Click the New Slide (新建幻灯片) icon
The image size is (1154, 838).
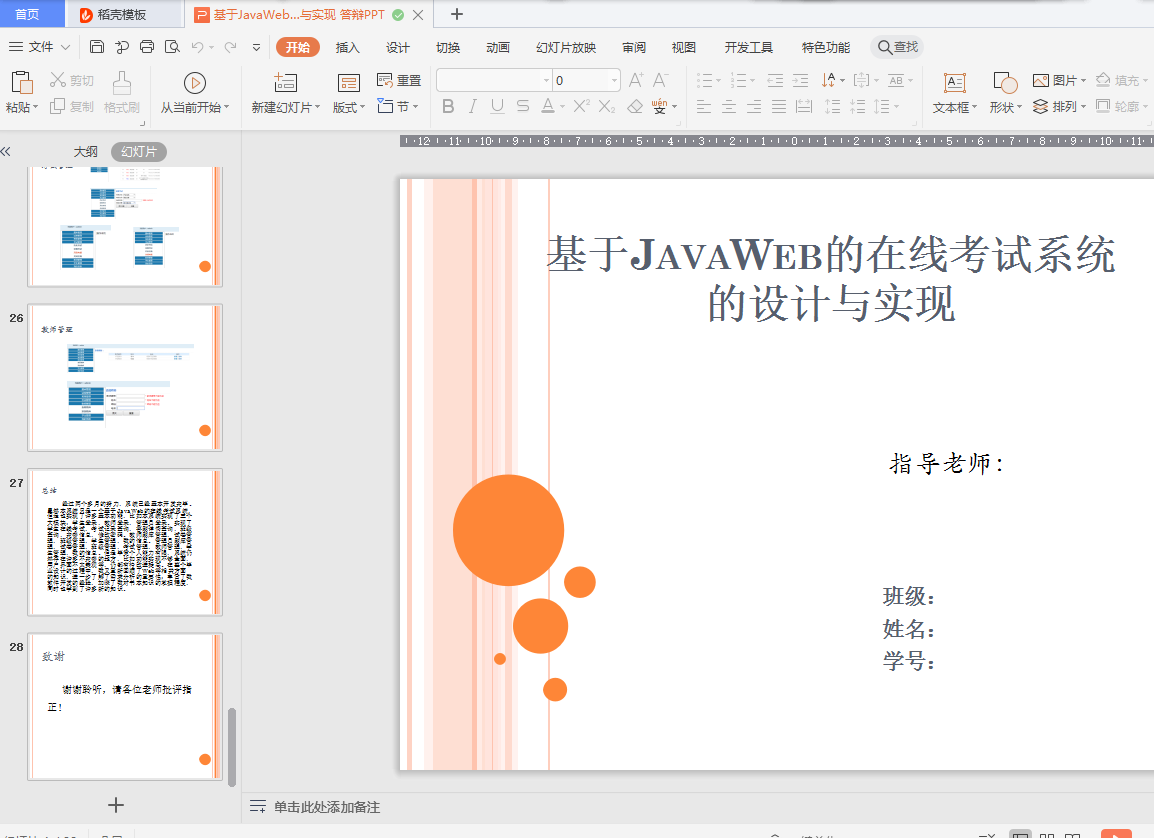point(285,82)
